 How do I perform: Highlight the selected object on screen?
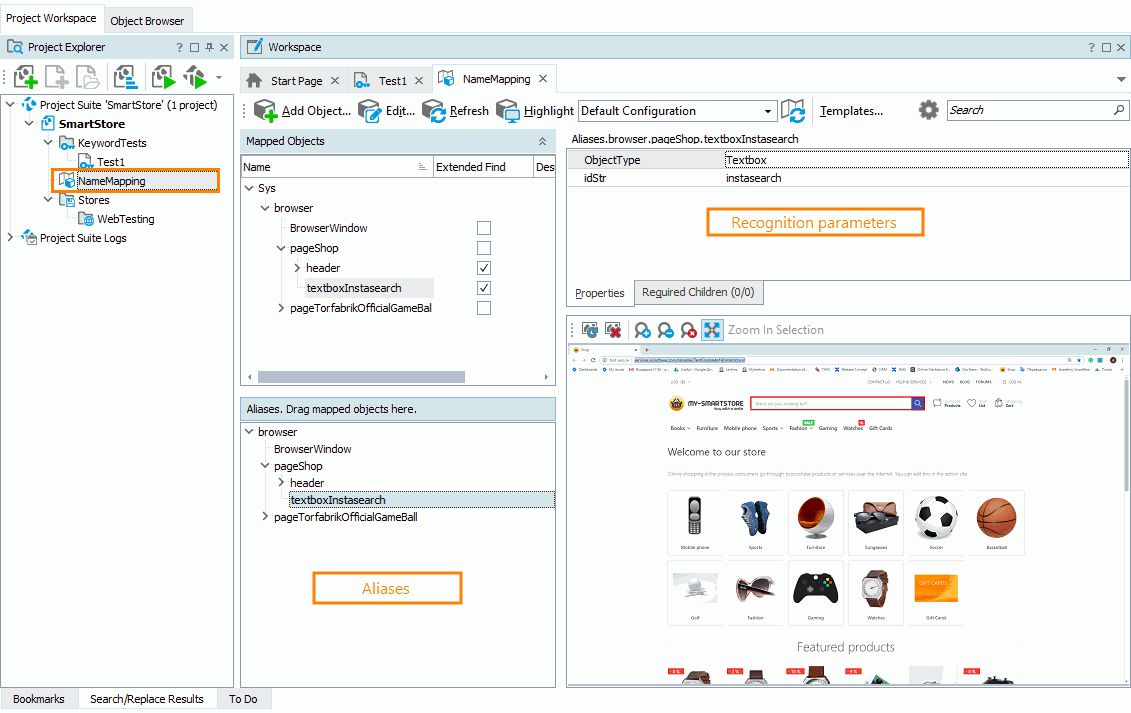pos(508,111)
